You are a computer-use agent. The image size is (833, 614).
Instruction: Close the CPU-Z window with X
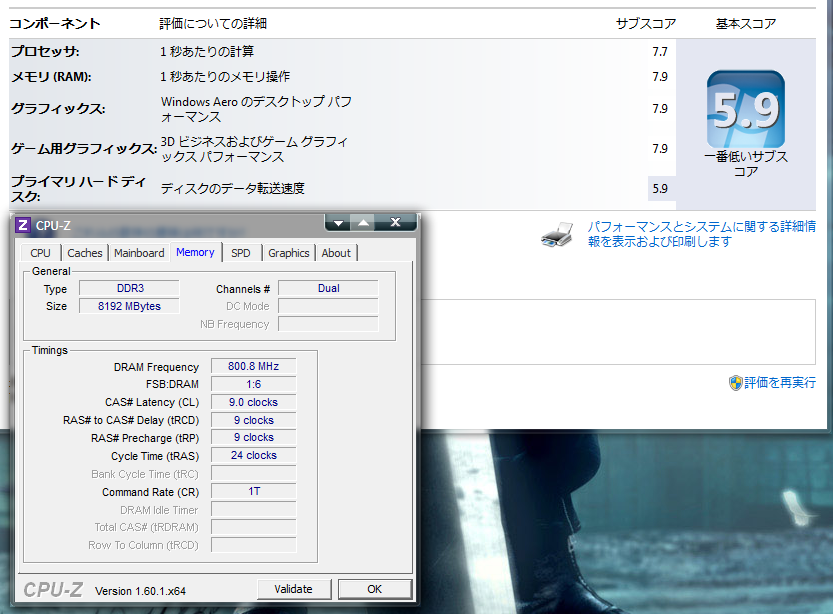tap(395, 223)
